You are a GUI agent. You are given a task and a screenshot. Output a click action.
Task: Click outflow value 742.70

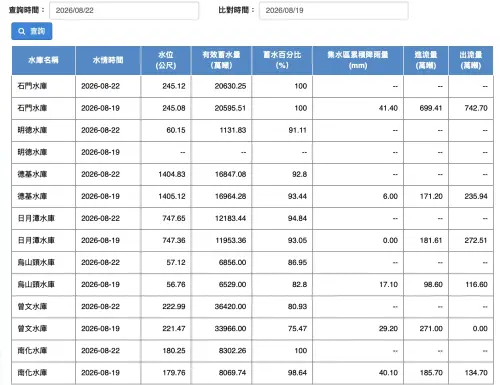pos(476,108)
